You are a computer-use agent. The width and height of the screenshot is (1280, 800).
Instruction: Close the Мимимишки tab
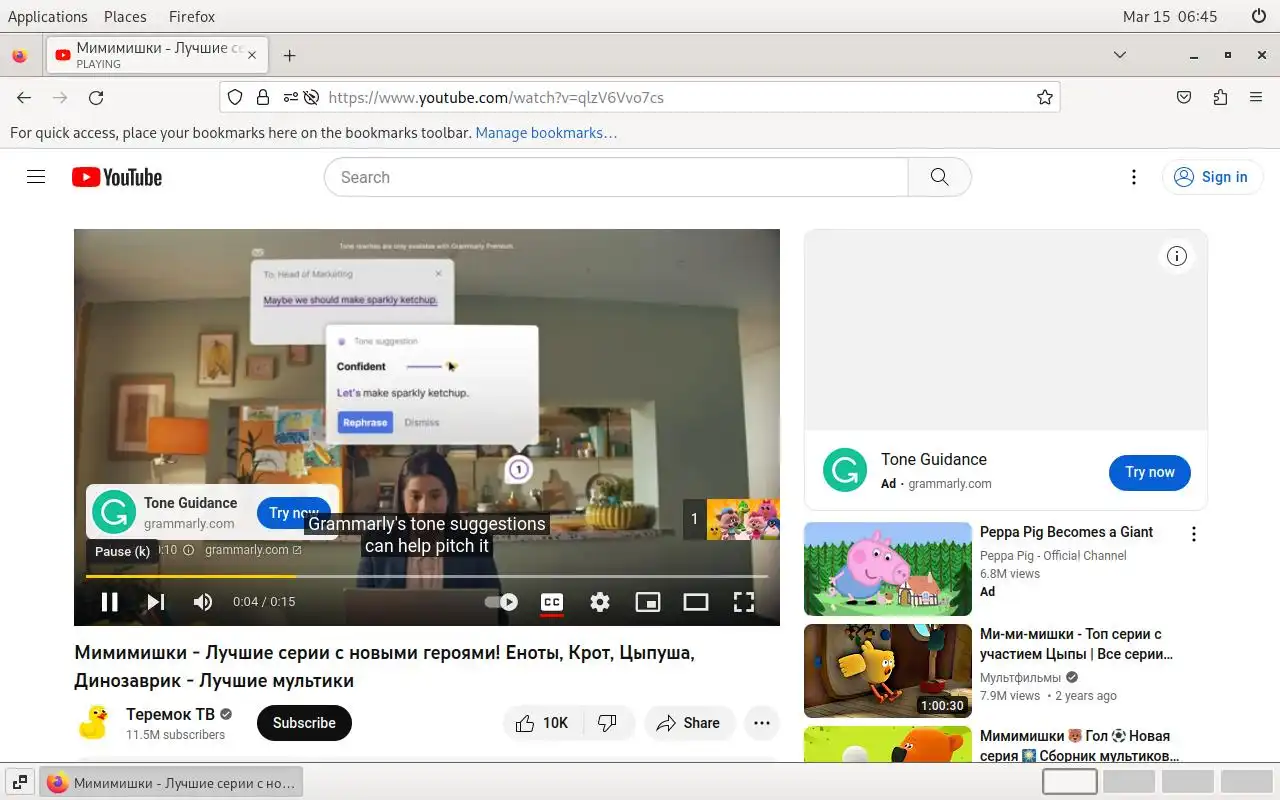pos(252,55)
